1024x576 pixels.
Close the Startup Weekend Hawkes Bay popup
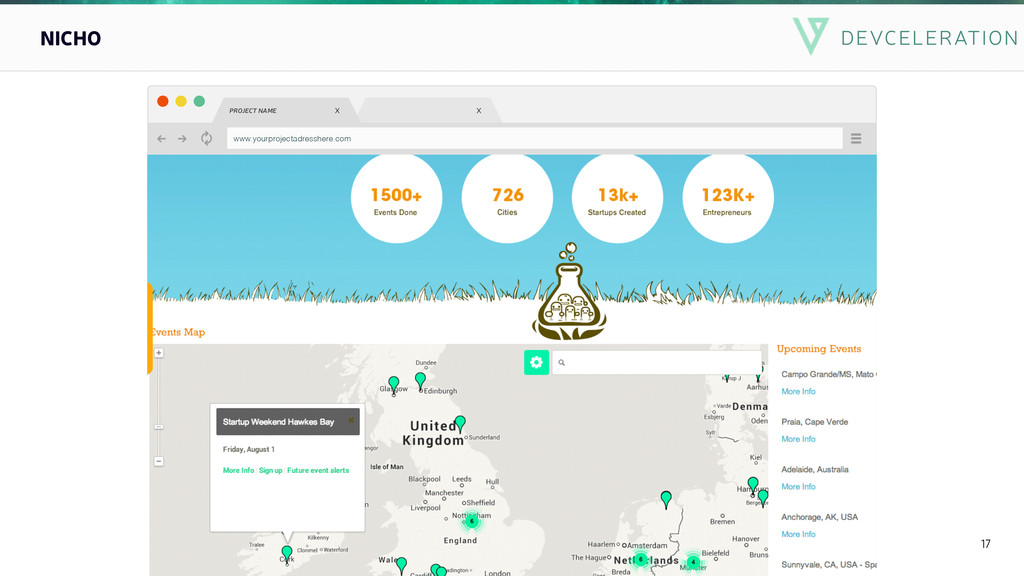351,421
